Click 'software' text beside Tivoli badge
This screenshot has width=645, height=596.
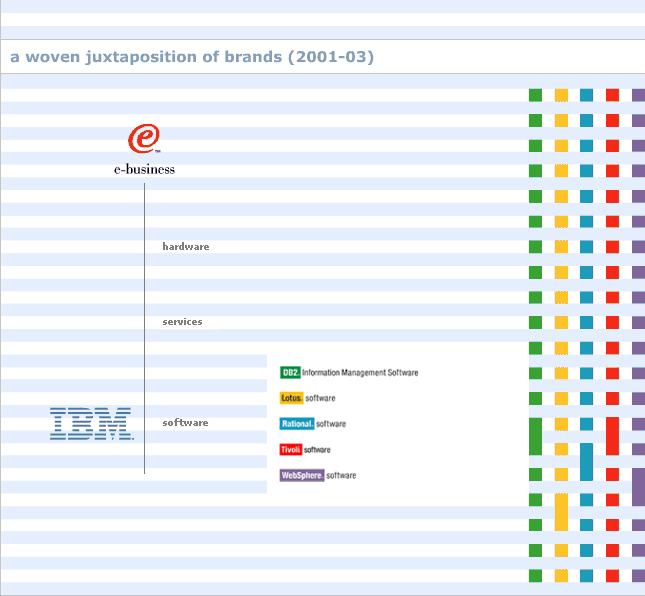[317, 450]
